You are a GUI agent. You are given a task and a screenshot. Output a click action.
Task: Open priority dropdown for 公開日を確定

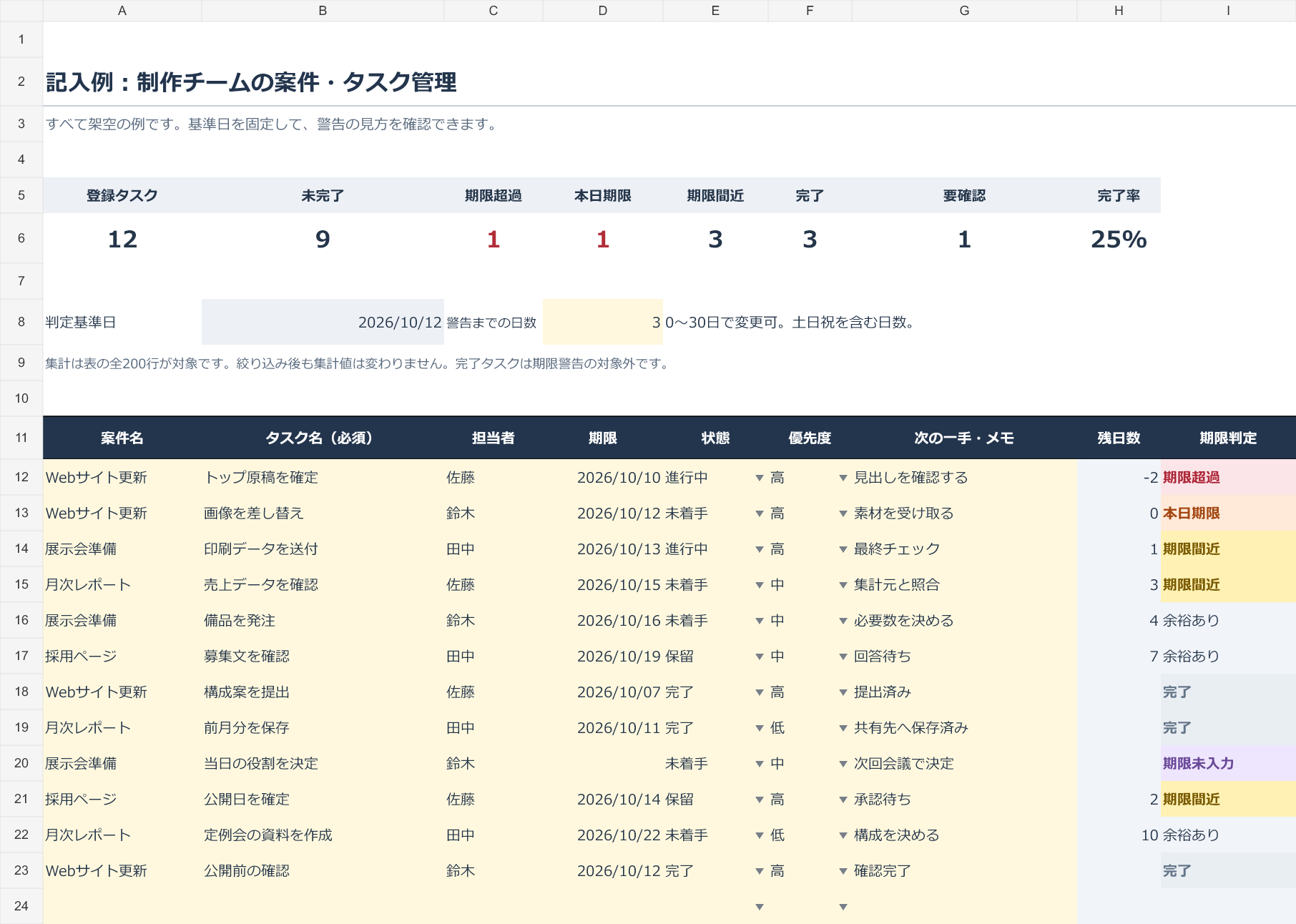(843, 800)
